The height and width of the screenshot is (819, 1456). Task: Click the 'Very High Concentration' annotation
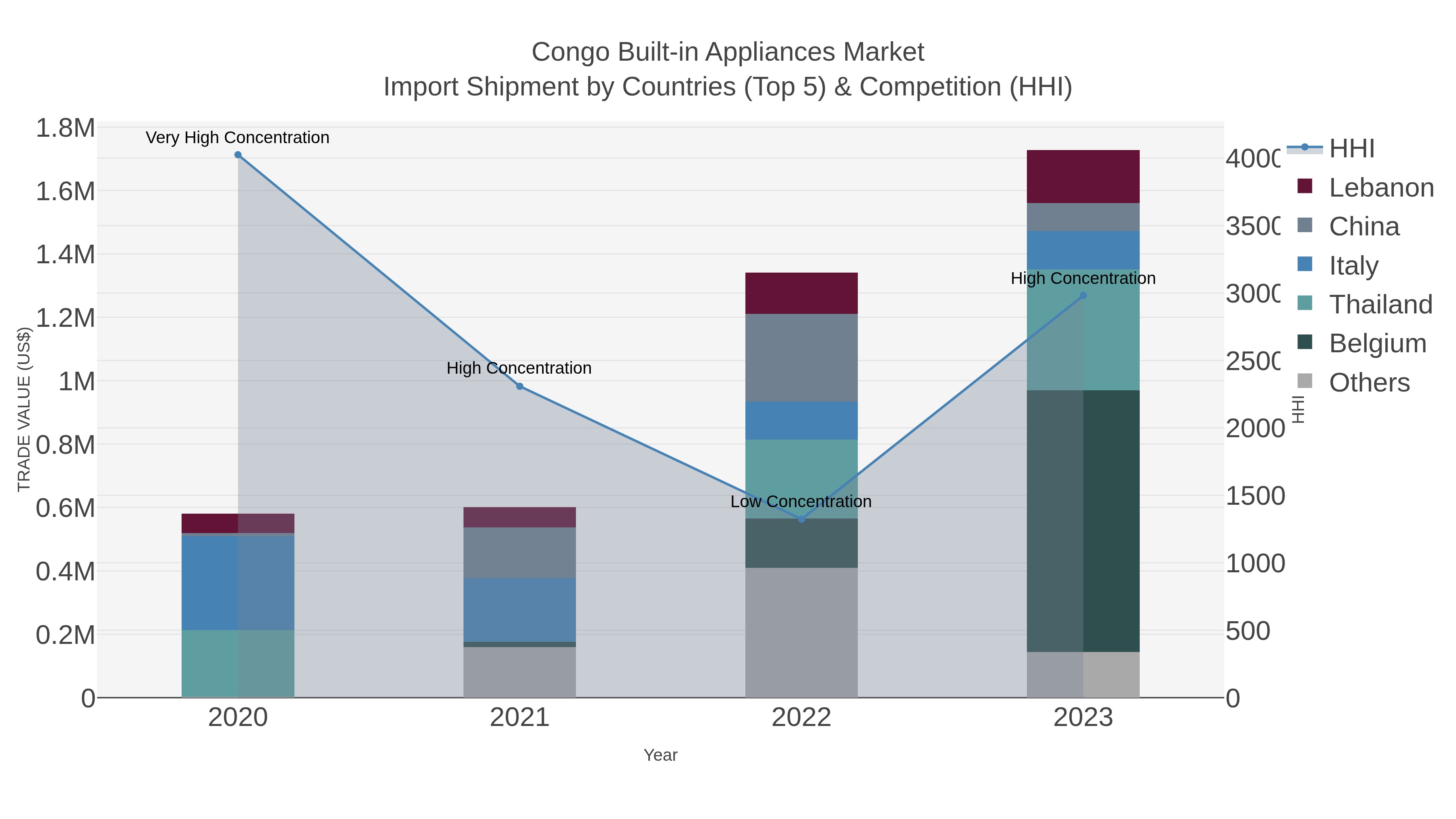click(237, 138)
